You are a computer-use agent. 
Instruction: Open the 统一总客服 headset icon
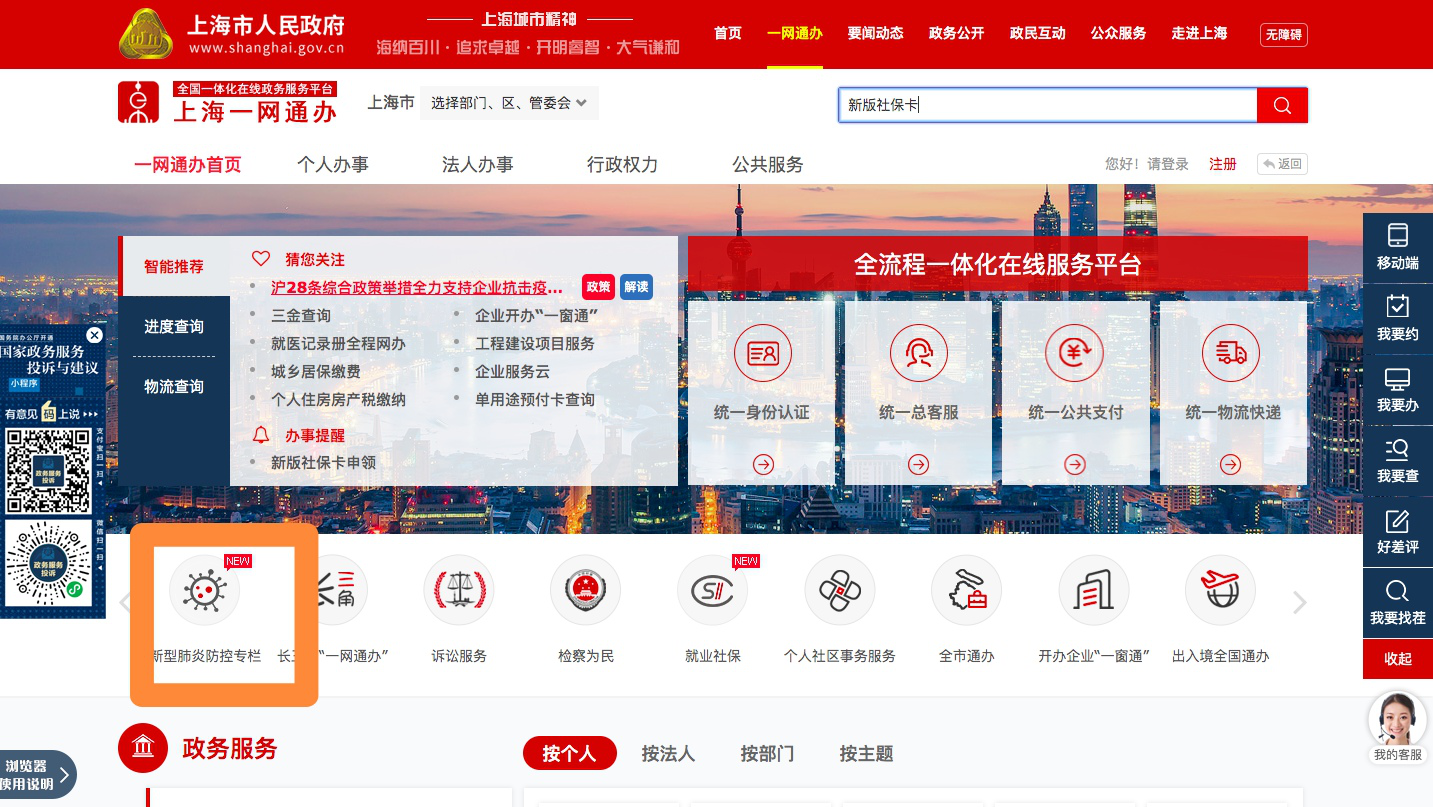coord(919,353)
